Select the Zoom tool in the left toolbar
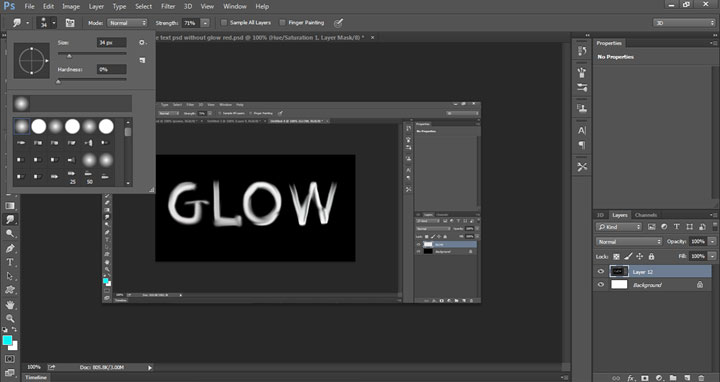 coord(10,318)
